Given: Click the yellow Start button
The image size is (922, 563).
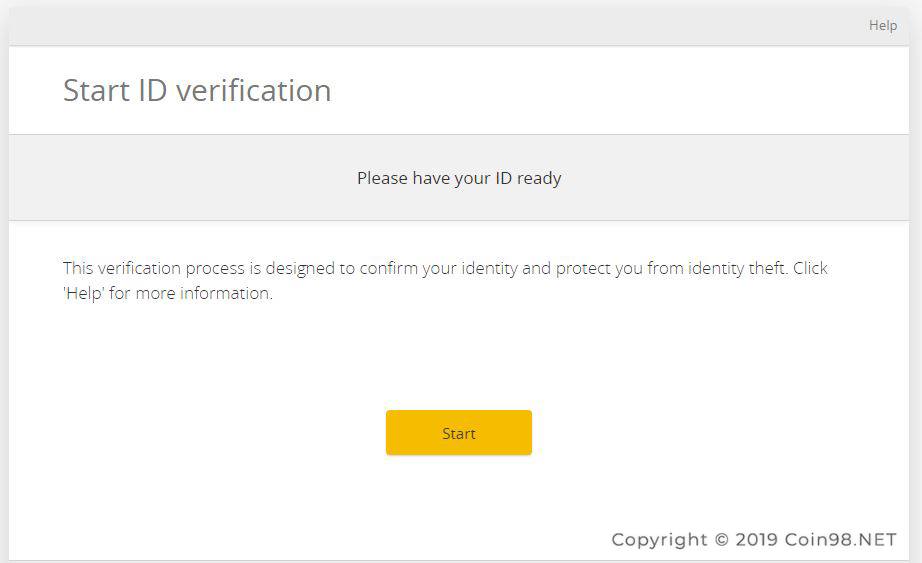Looking at the screenshot, I should (x=459, y=432).
